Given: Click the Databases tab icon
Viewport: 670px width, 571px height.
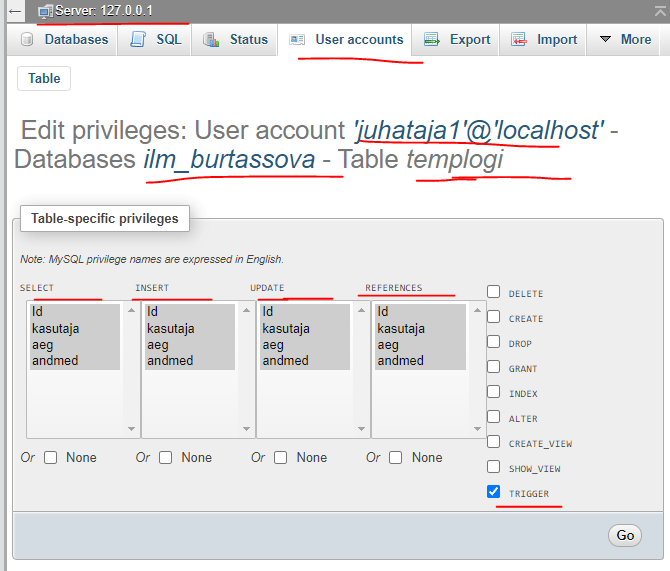Looking at the screenshot, I should point(27,40).
